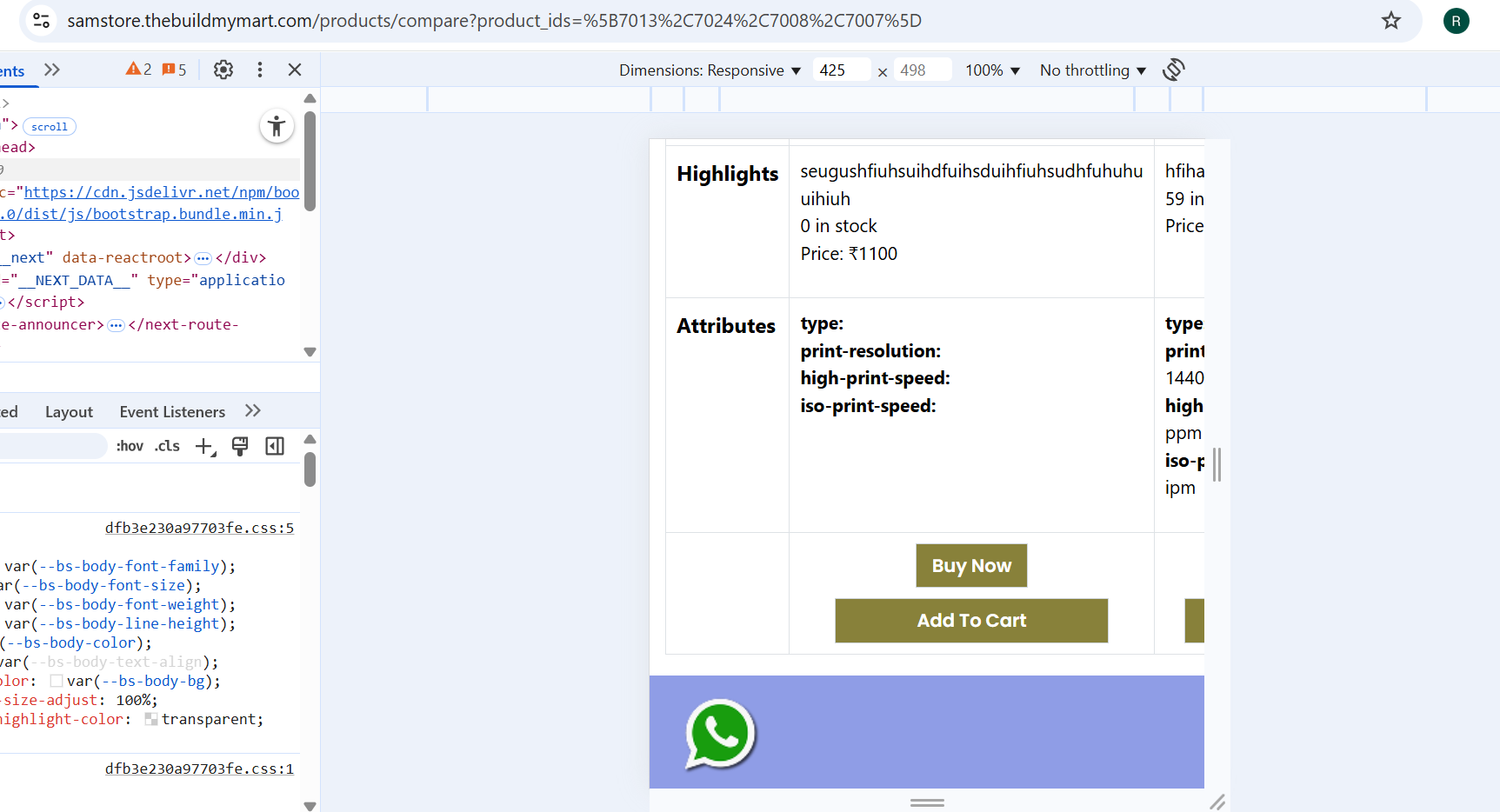Click the --bs-body-font-family variable
This screenshot has height=812, width=1500.
[x=130, y=567]
